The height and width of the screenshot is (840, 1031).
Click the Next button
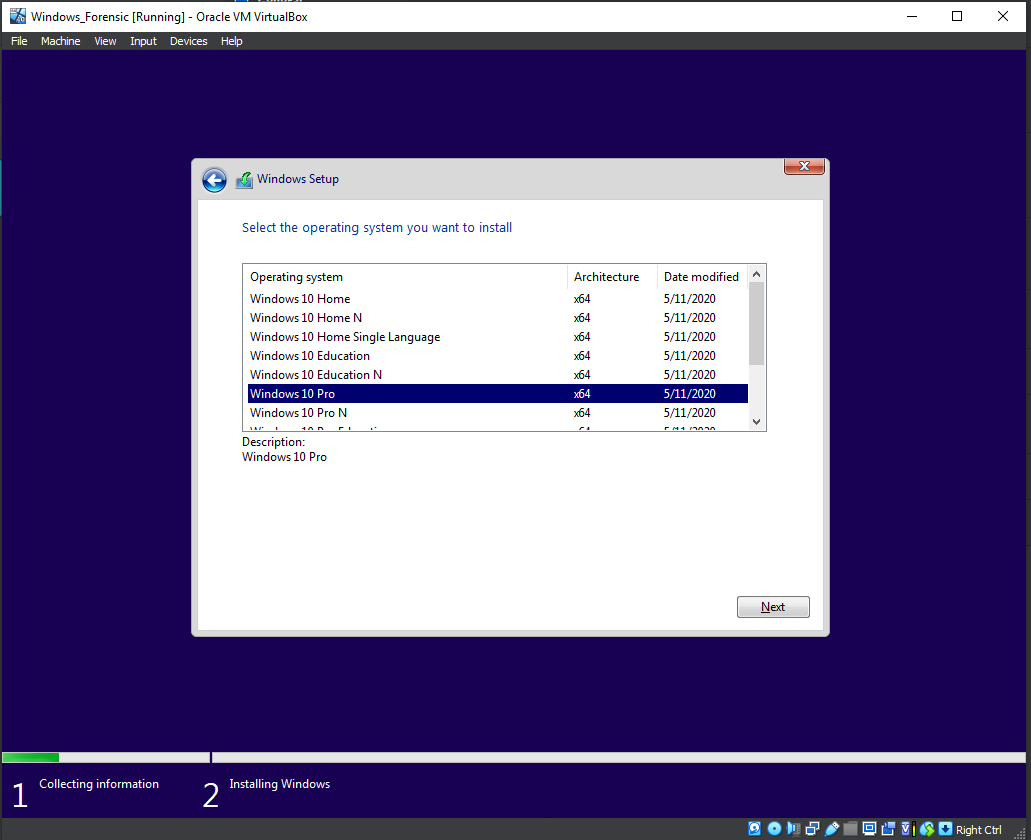773,607
